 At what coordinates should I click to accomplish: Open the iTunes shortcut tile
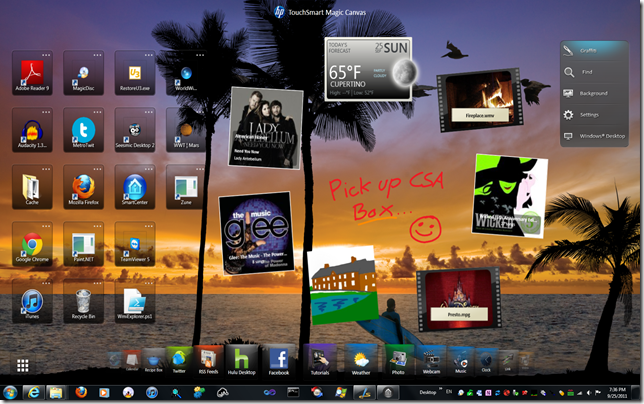click(32, 301)
